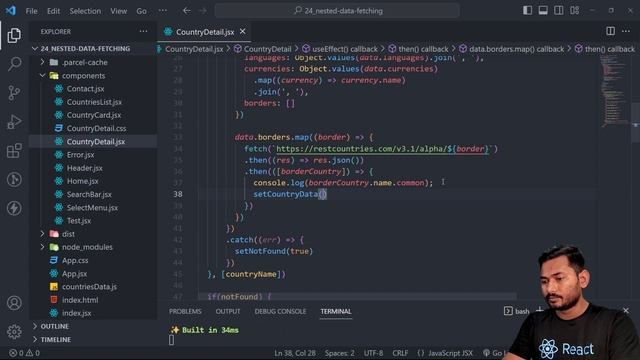The width and height of the screenshot is (640, 360).
Task: Click CountryDetail breadcrumb symbol
Action: [263, 49]
